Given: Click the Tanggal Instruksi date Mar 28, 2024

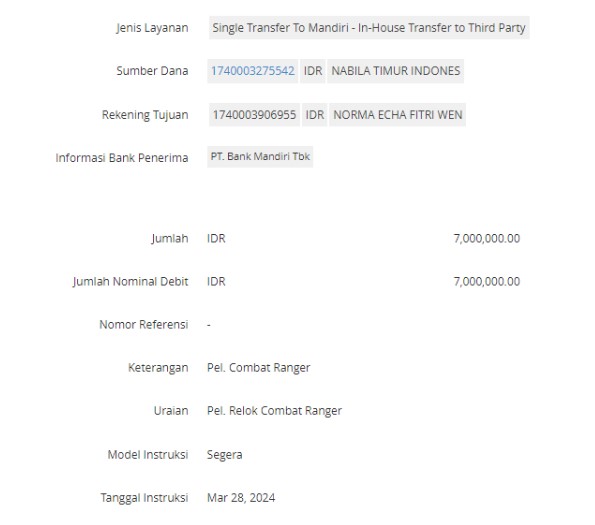Looking at the screenshot, I should [241, 498].
